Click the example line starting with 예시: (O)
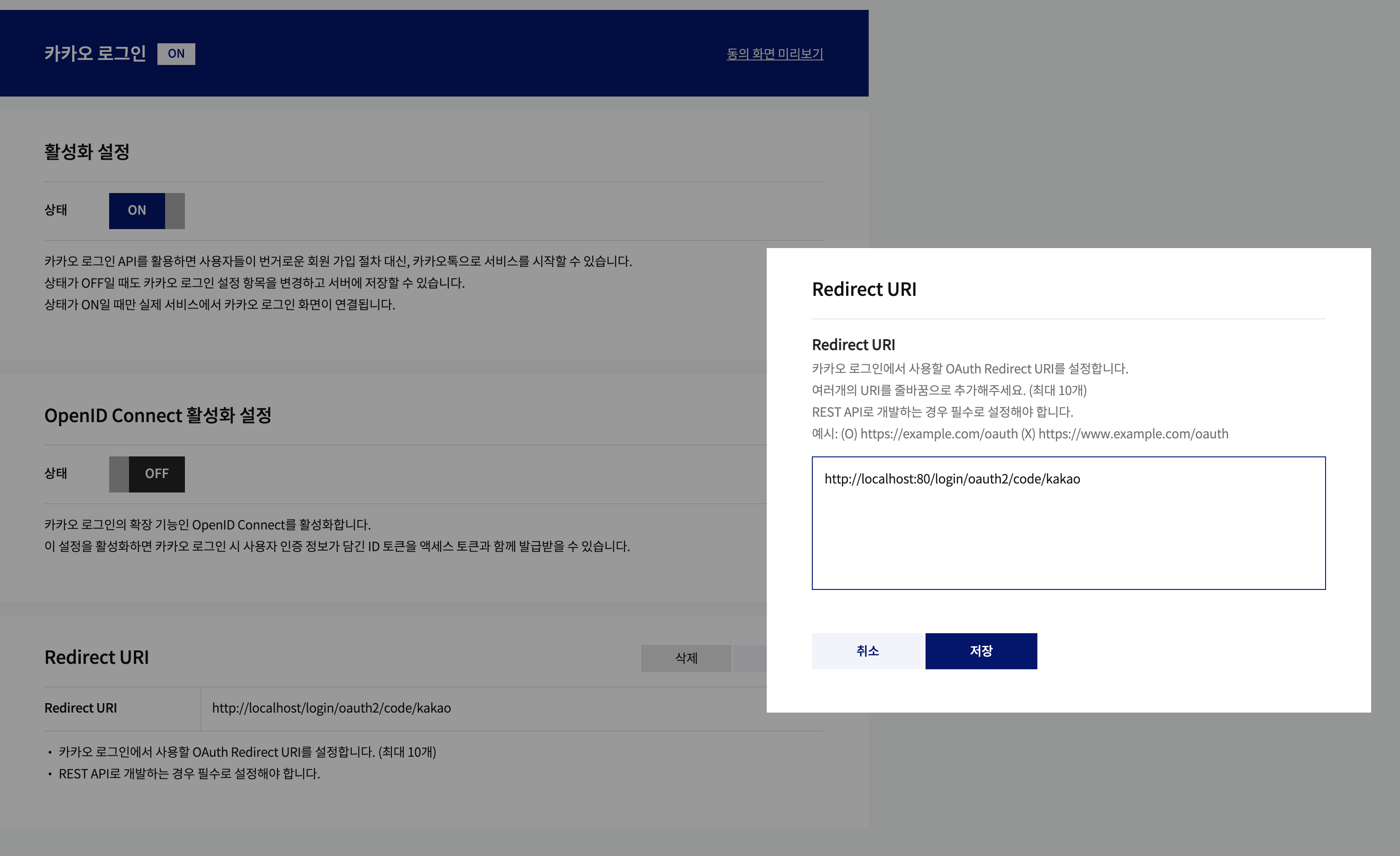This screenshot has width=1400, height=856. pyautogui.click(x=1020, y=434)
